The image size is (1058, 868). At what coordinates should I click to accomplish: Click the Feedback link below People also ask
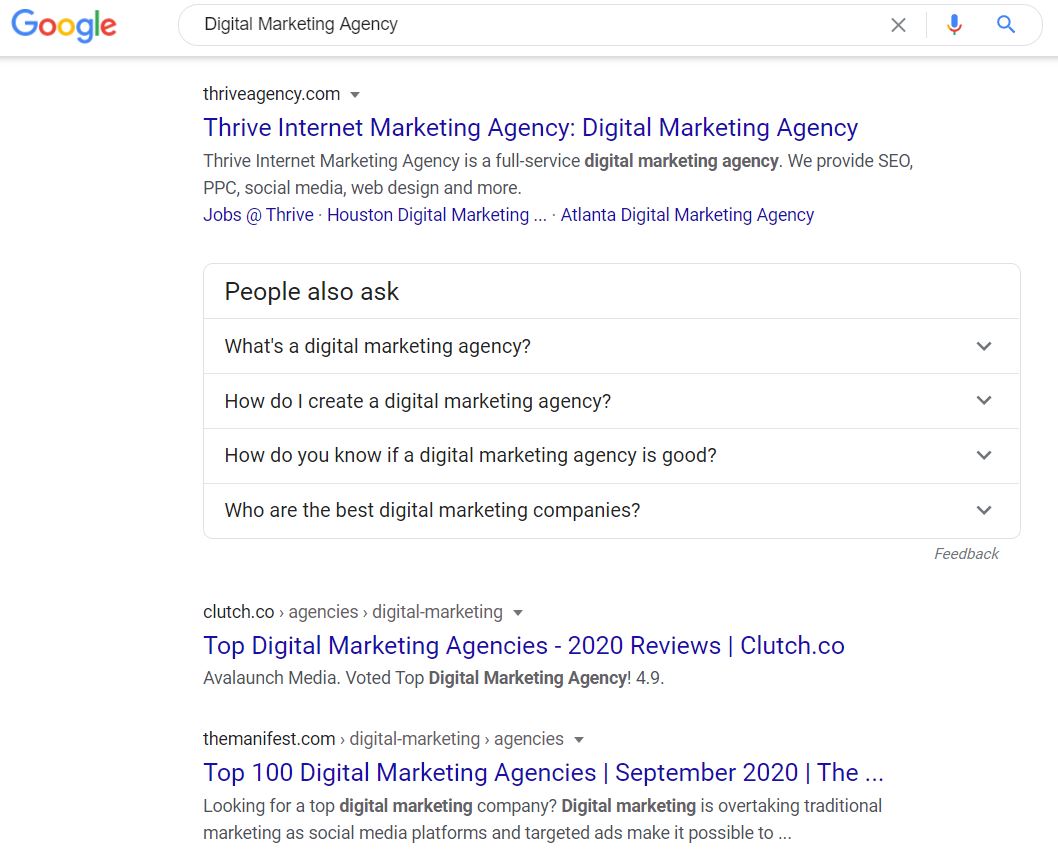966,553
